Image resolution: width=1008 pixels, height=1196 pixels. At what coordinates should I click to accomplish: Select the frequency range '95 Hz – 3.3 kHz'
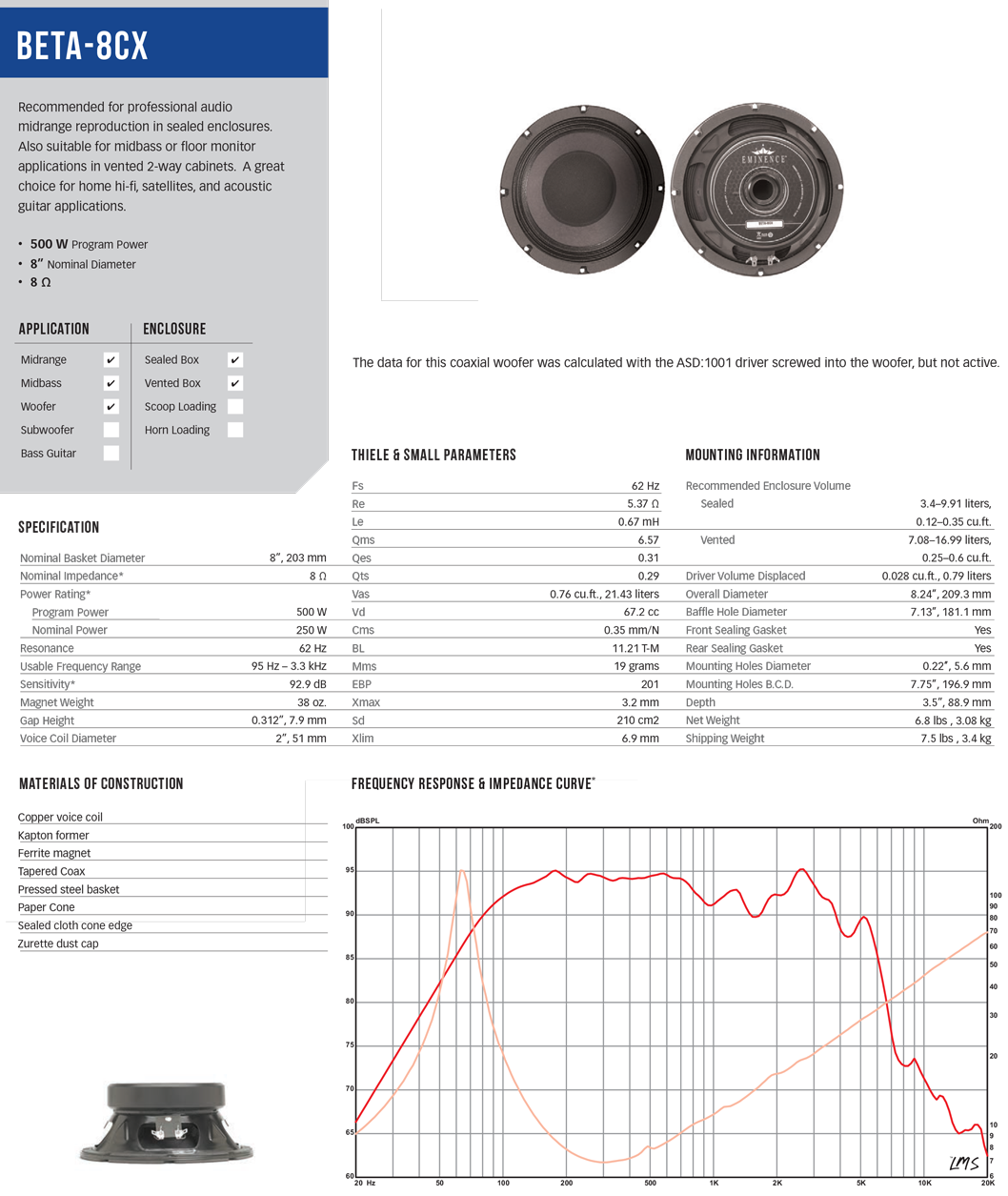click(289, 667)
